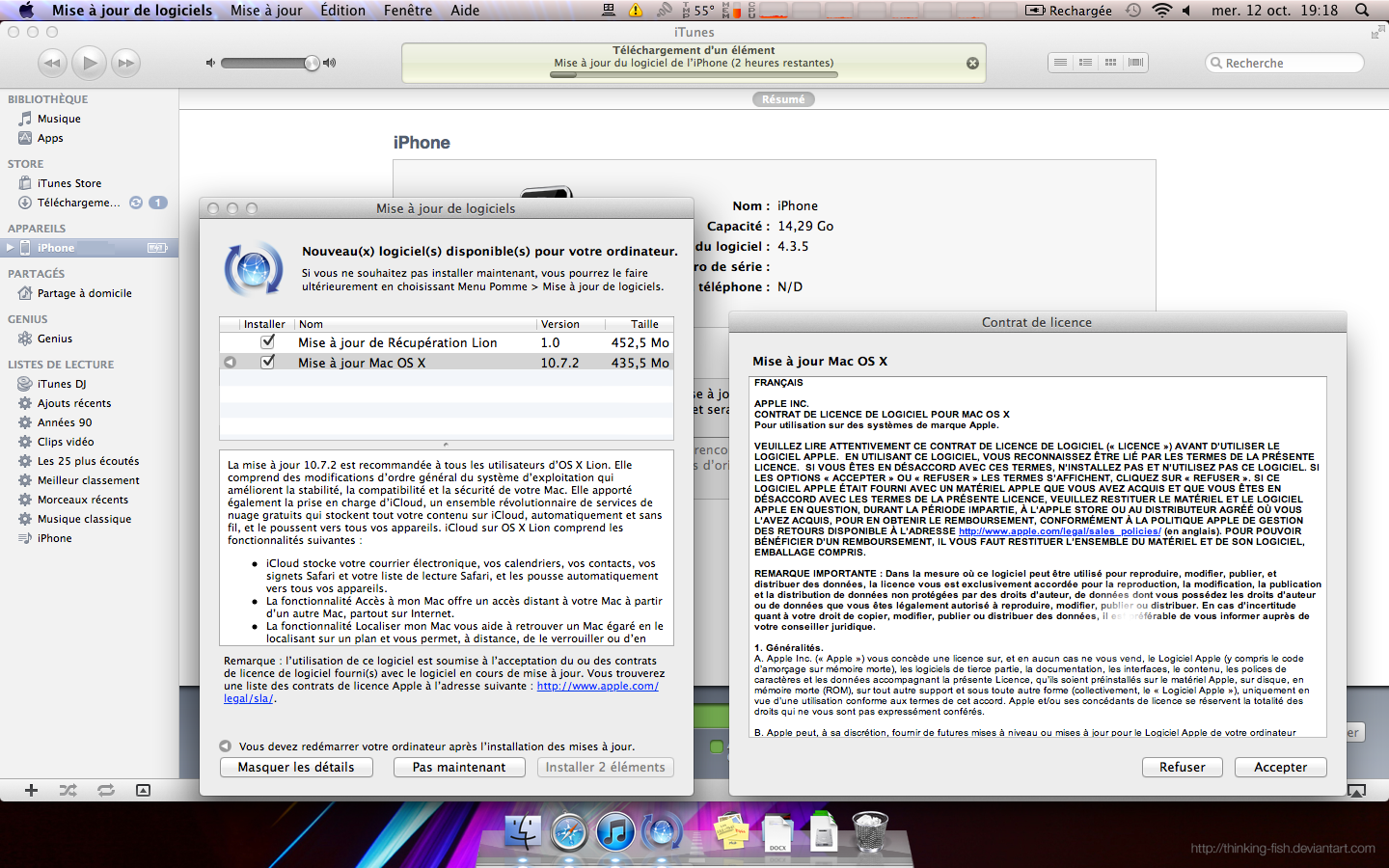Toggle shuffle in iTunes bottom bar
Screen dimensions: 1389x868
[x=68, y=790]
